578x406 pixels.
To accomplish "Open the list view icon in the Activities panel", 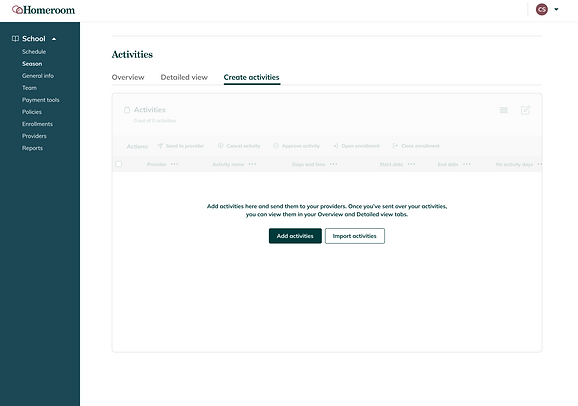I will pos(504,110).
